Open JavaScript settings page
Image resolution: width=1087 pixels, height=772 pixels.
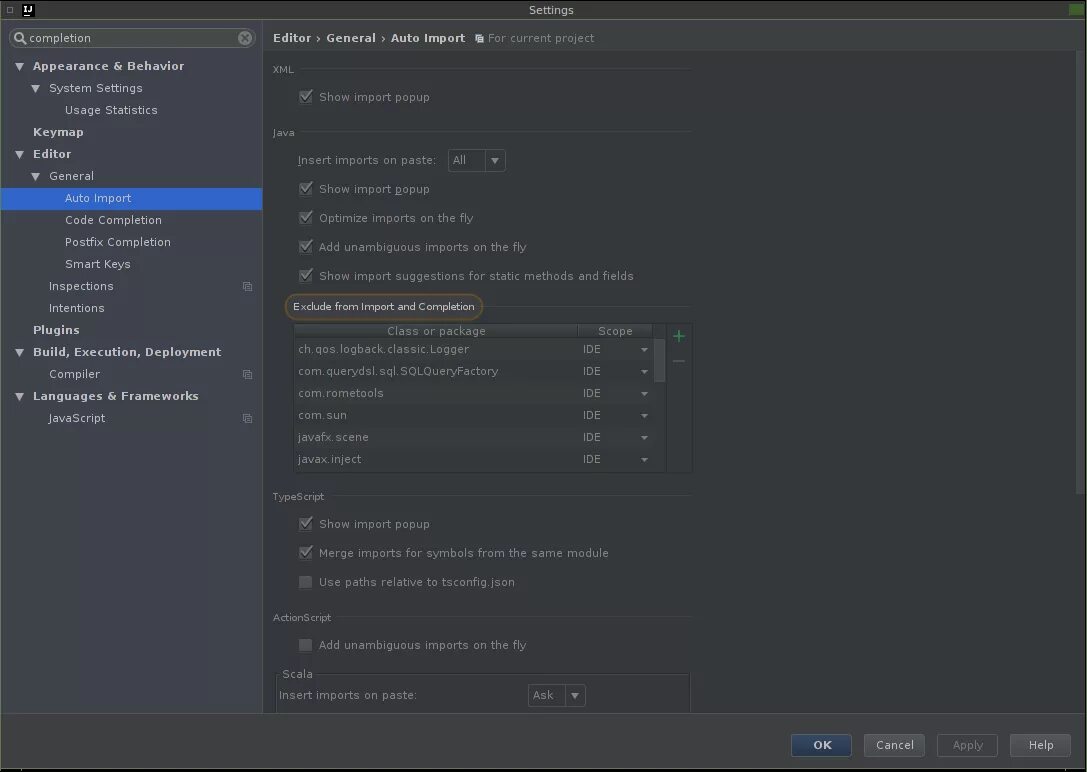coord(76,418)
